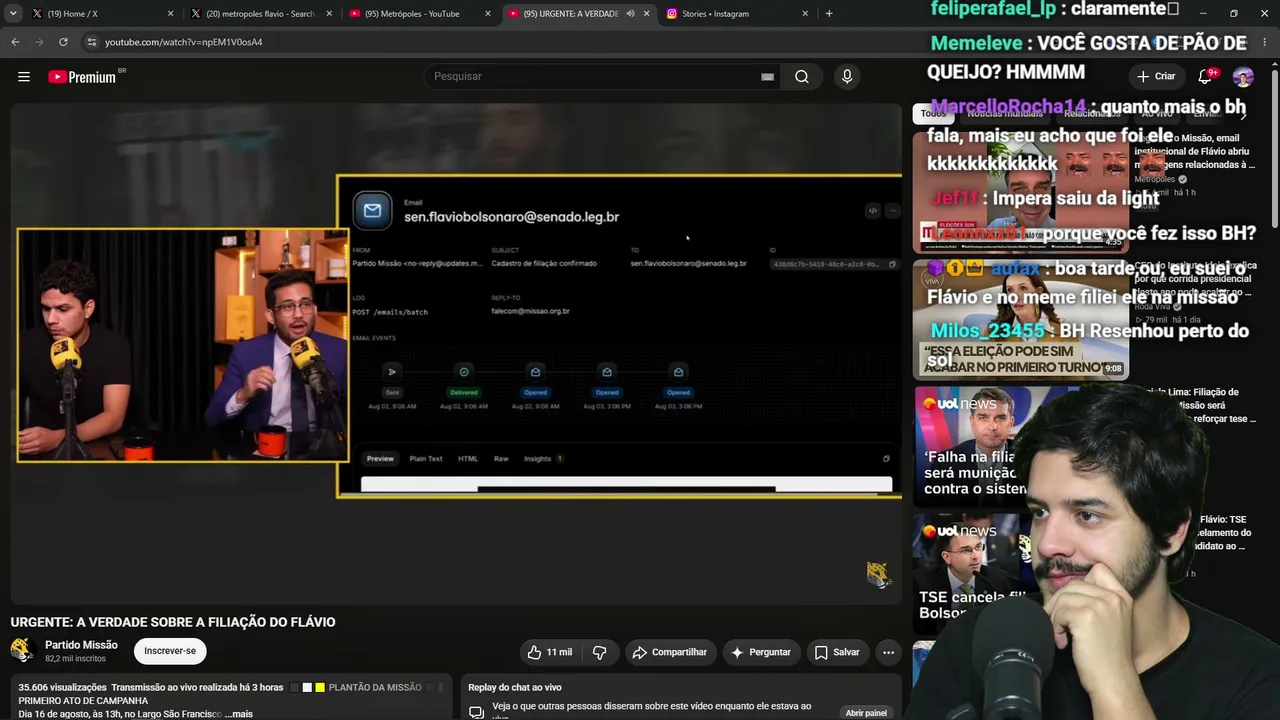The width and height of the screenshot is (1280, 720).
Task: Open the 'ESSA ELEIÇÃO PODE SIM' video thumbnail
Action: pyautogui.click(x=1022, y=321)
